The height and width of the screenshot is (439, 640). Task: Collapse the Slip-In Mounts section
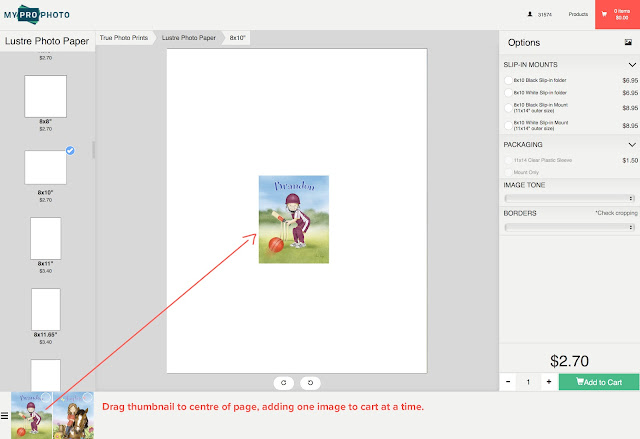632,65
